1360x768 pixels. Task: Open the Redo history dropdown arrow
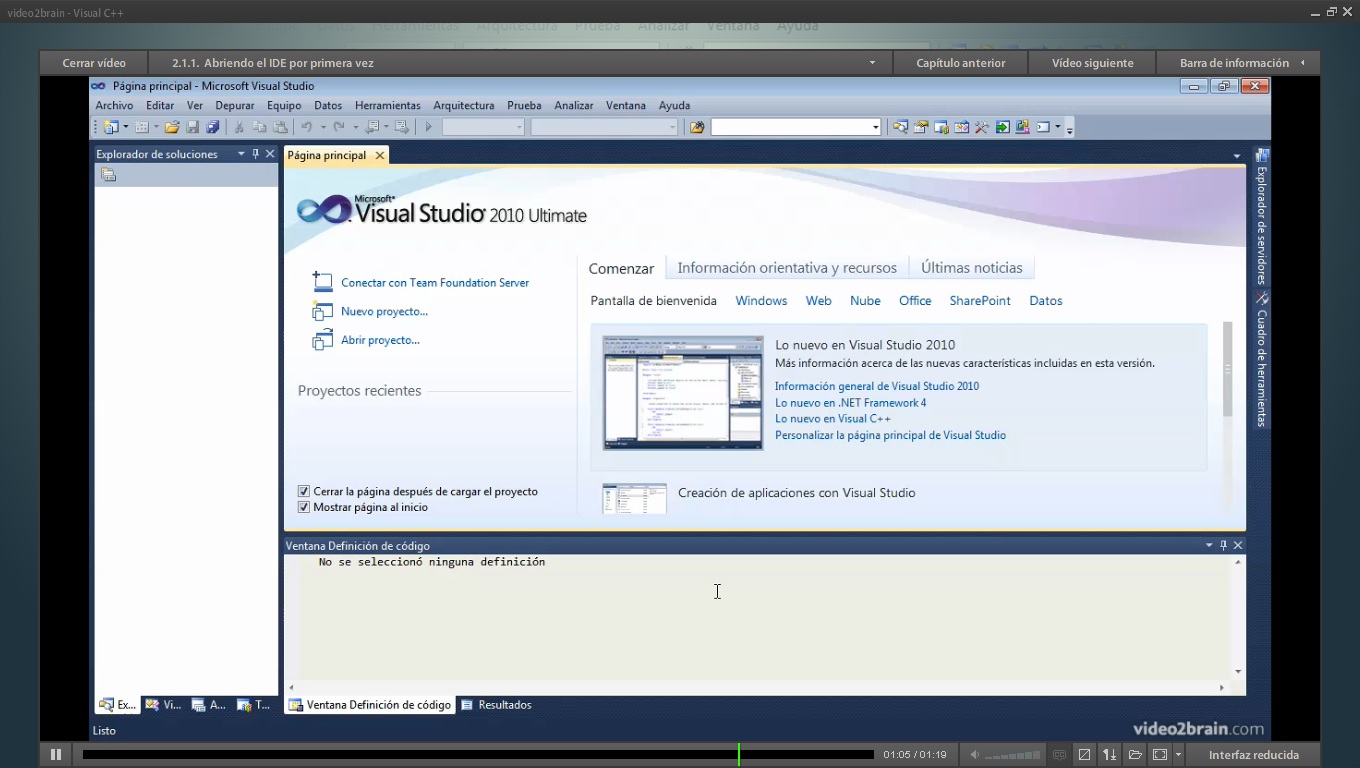(x=355, y=127)
